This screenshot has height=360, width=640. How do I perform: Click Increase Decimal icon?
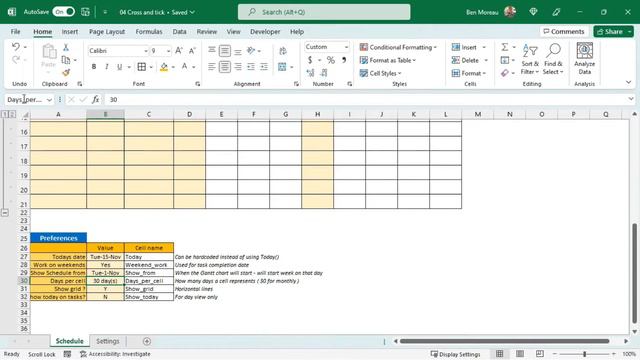[x=310, y=73]
